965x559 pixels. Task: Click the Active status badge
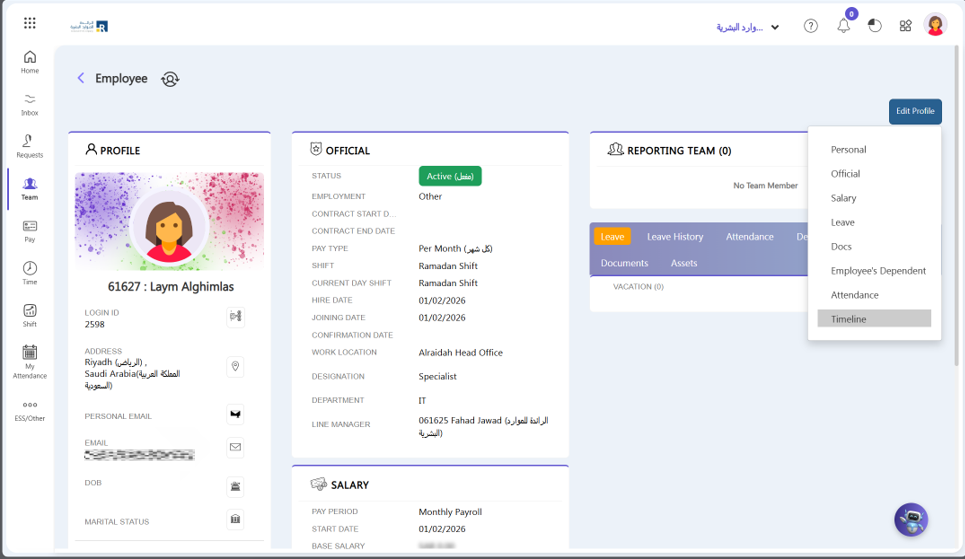pyautogui.click(x=450, y=176)
